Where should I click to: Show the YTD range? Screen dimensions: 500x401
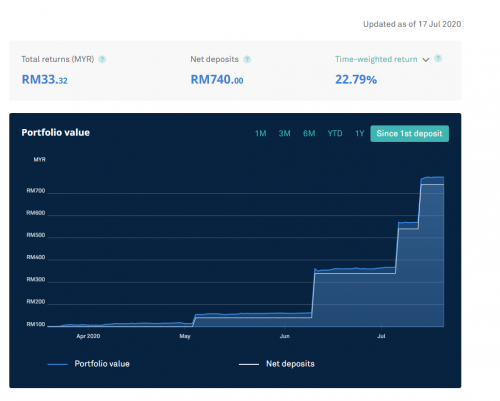335,134
